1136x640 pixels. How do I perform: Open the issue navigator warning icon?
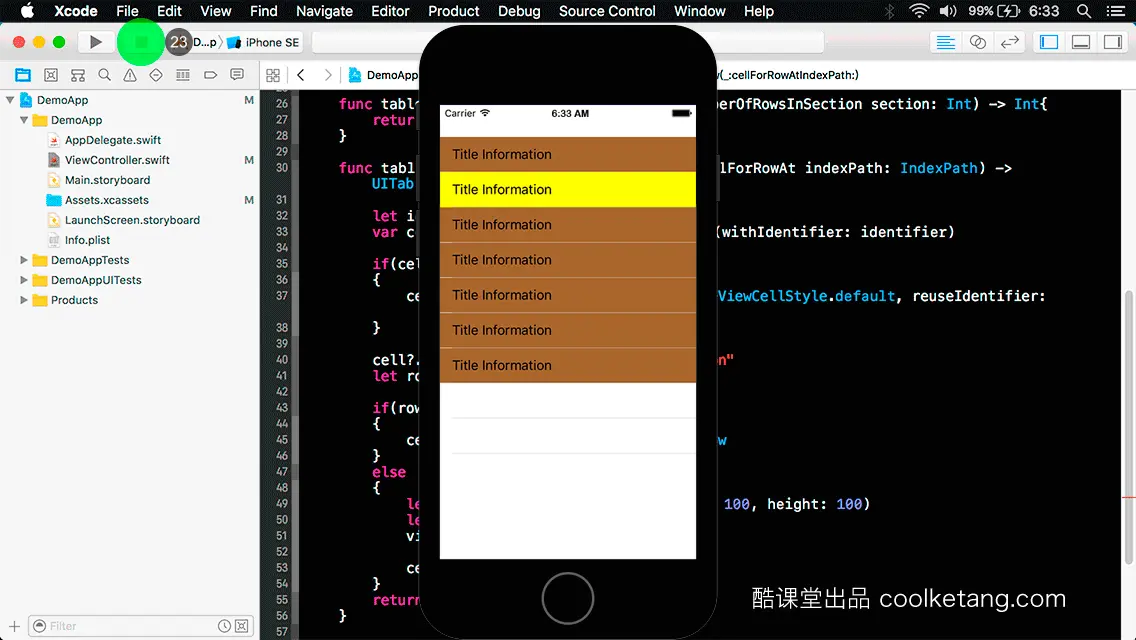tap(130, 75)
